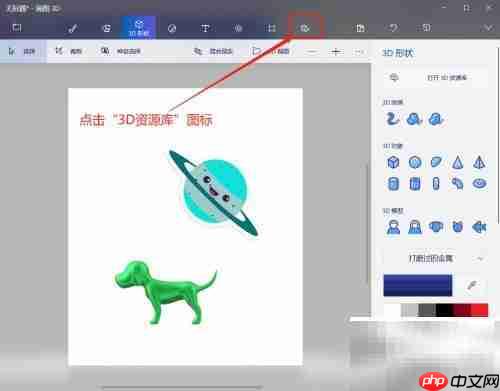The height and width of the screenshot is (391, 500).
Task: Select the Dog 3D model icon
Action: 436,227
